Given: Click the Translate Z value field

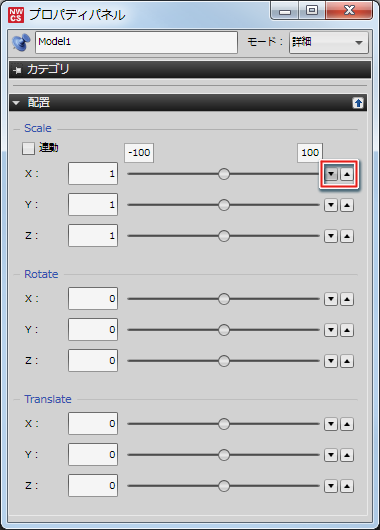Looking at the screenshot, I should point(93,485).
